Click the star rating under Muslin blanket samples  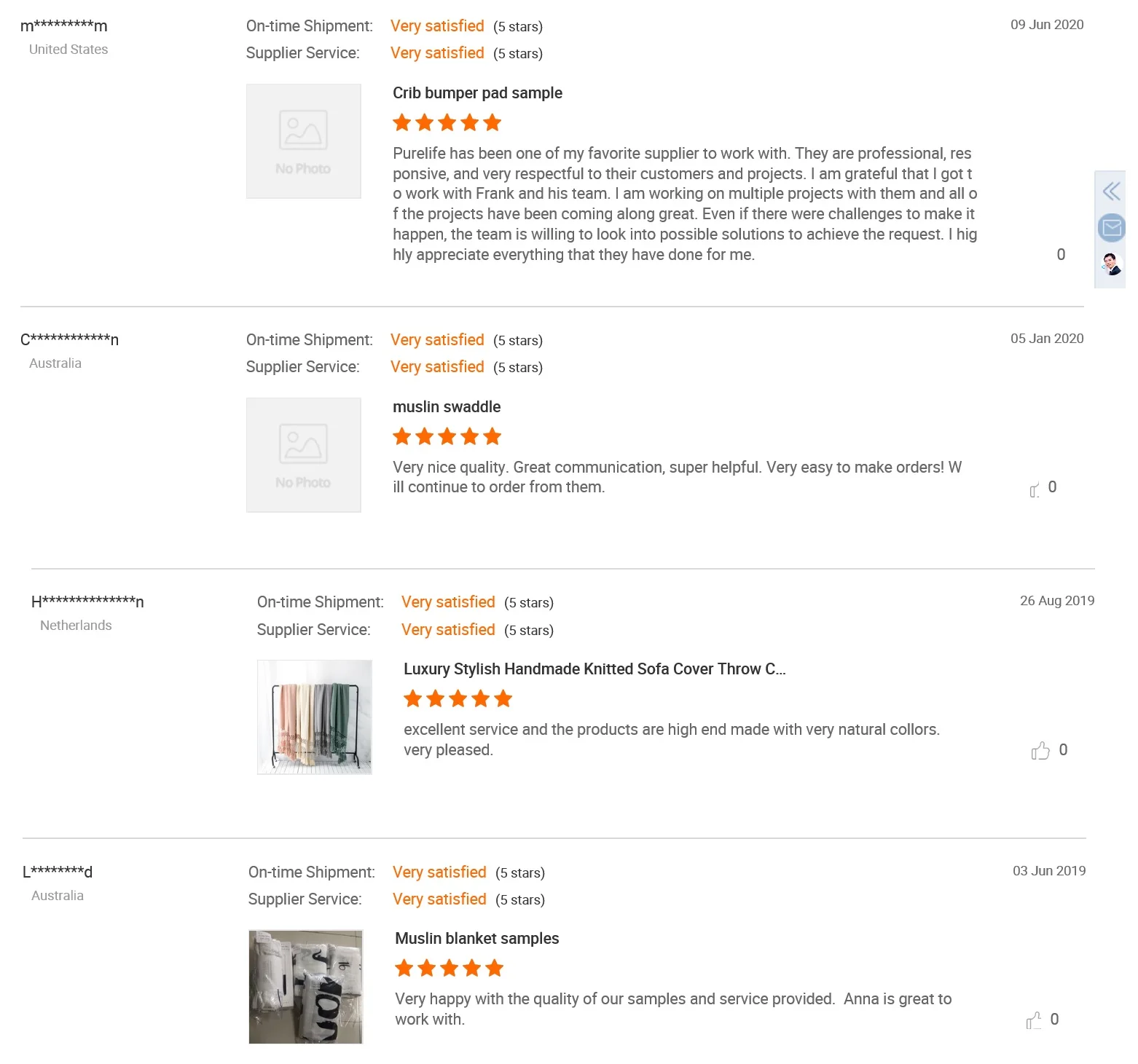pyautogui.click(x=449, y=969)
